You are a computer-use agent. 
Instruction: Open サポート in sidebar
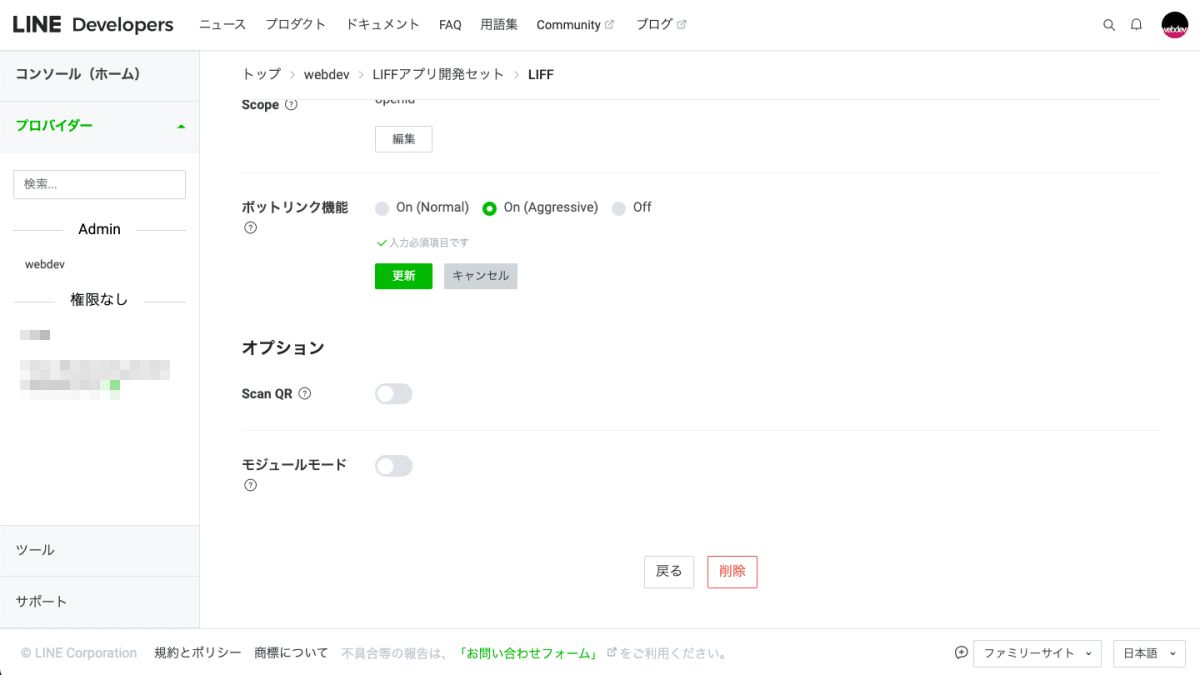coord(100,601)
